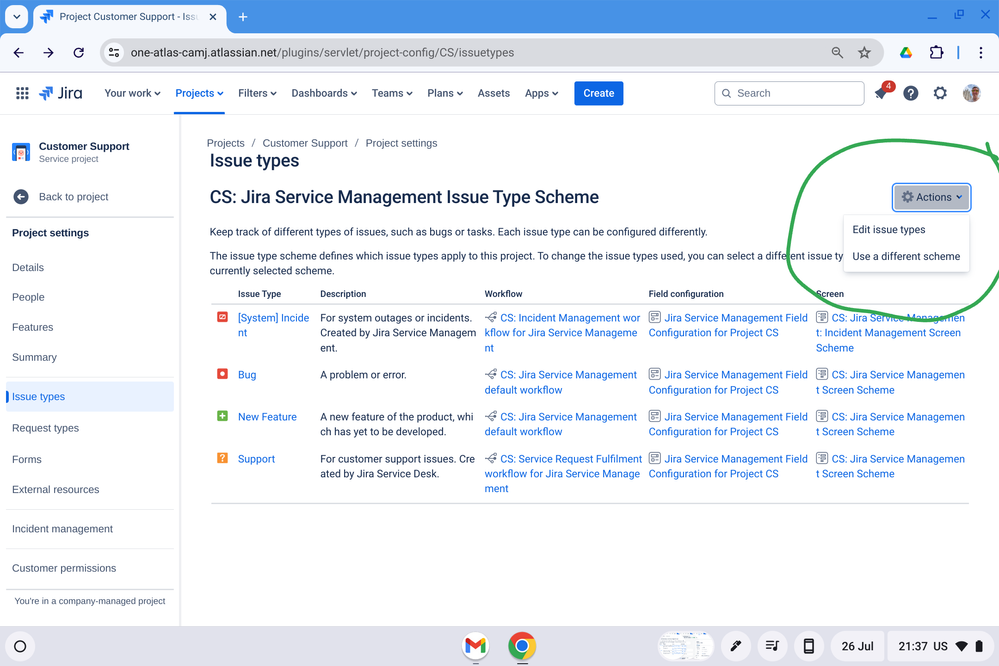Expand the Dashboards dropdown menu
Image resolution: width=999 pixels, height=666 pixels.
point(324,93)
